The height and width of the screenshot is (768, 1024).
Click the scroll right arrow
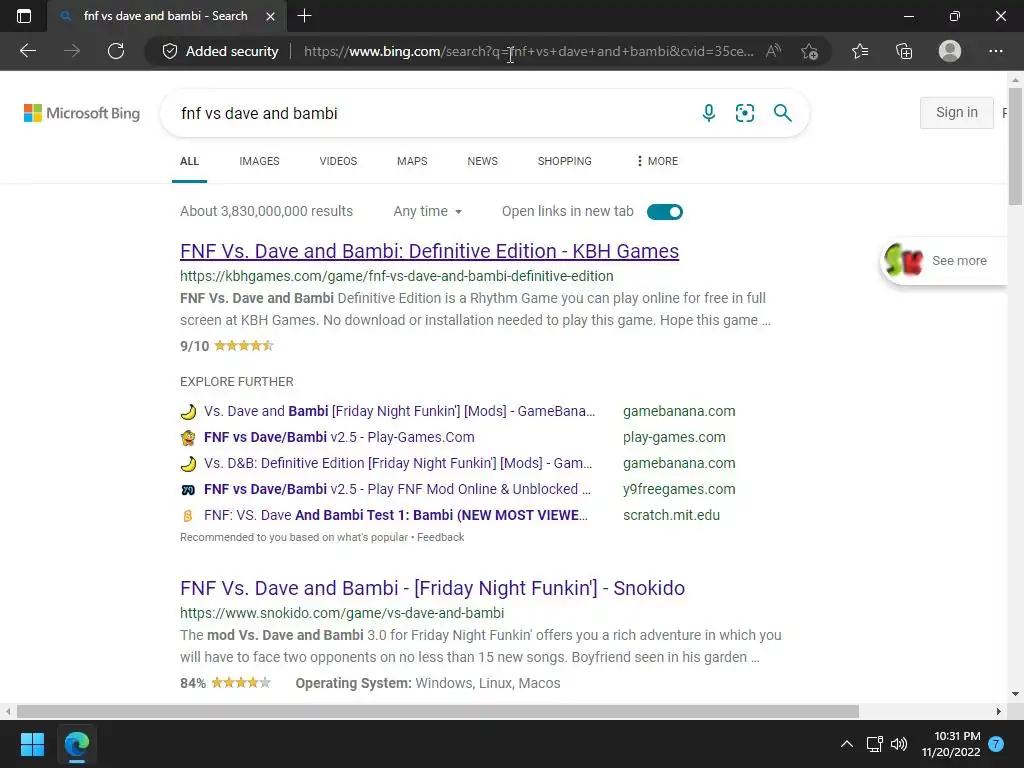point(999,711)
